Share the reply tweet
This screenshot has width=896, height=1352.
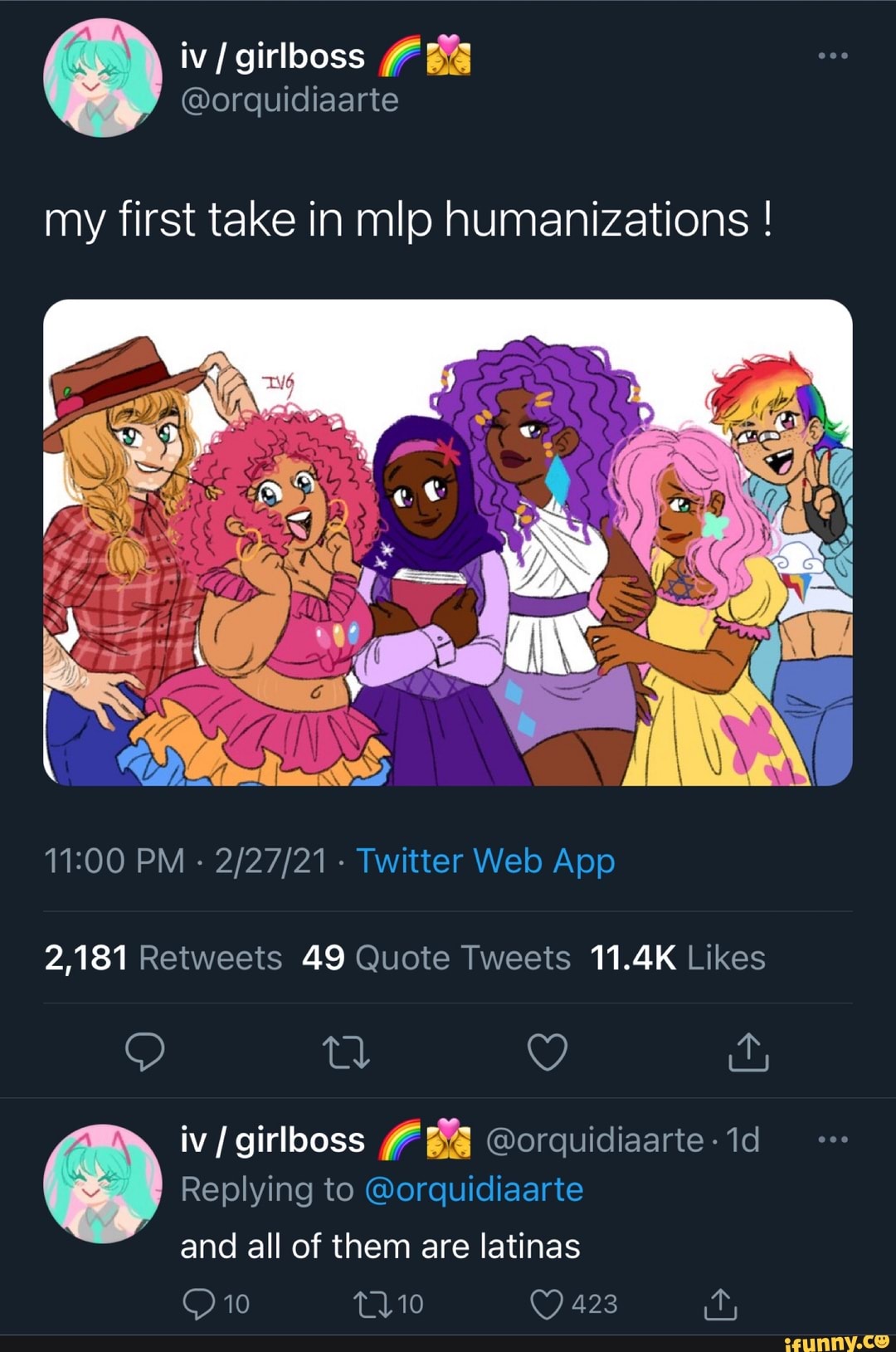(x=720, y=1304)
